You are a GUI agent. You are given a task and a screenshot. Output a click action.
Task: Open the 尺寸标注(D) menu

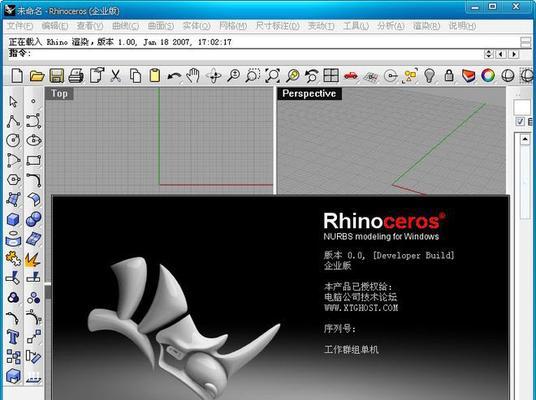pos(277,26)
